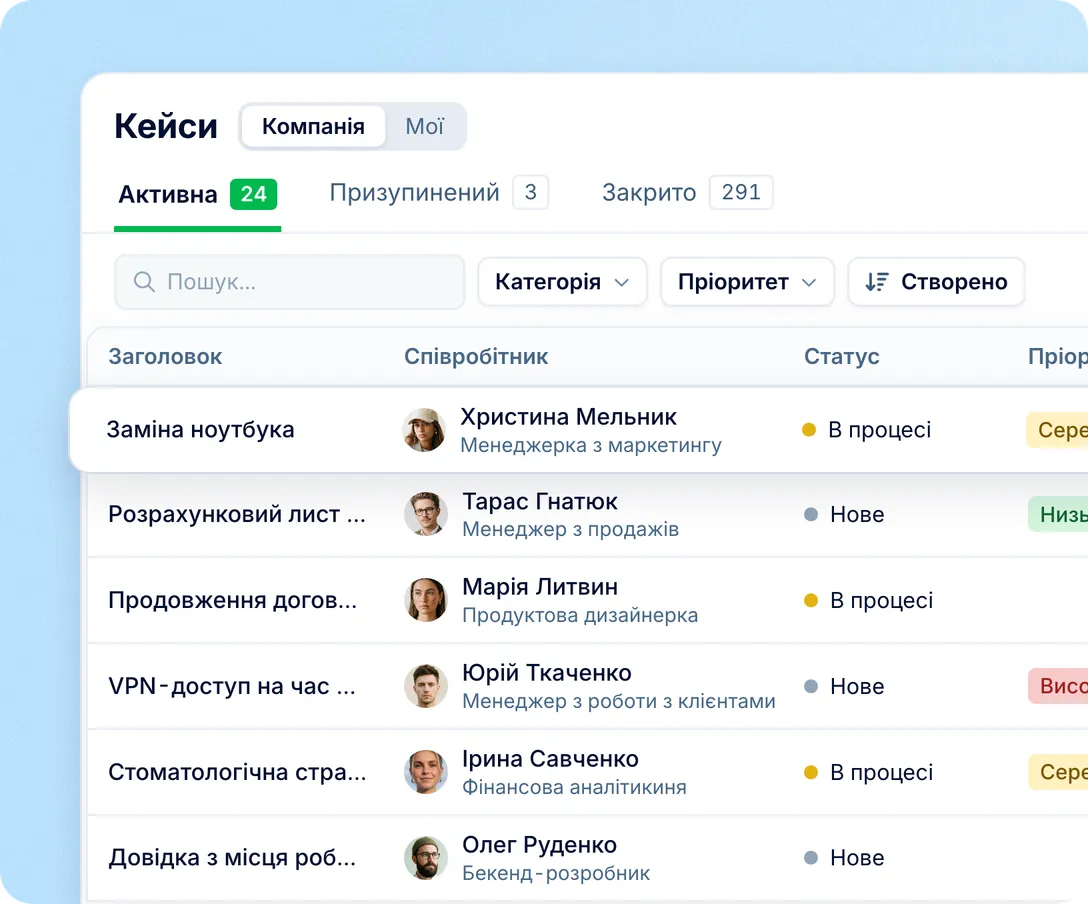Expand the Категорія filter dropdown
The width and height of the screenshot is (1088, 904).
click(x=562, y=282)
